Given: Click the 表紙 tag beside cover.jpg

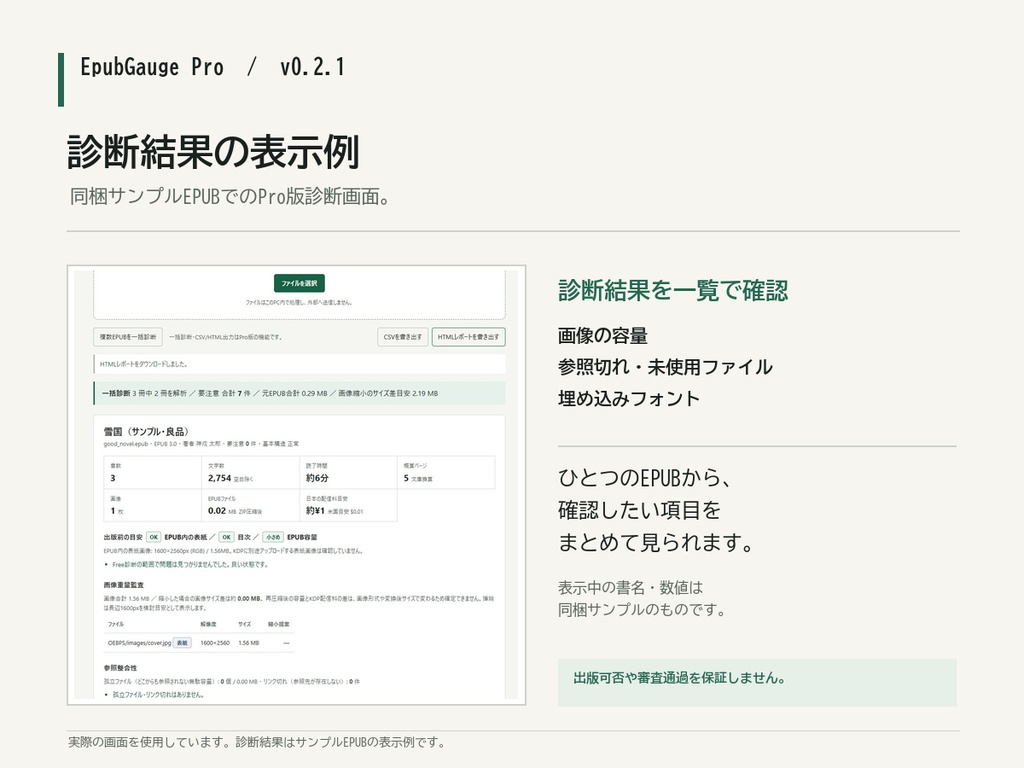Looking at the screenshot, I should point(182,643).
